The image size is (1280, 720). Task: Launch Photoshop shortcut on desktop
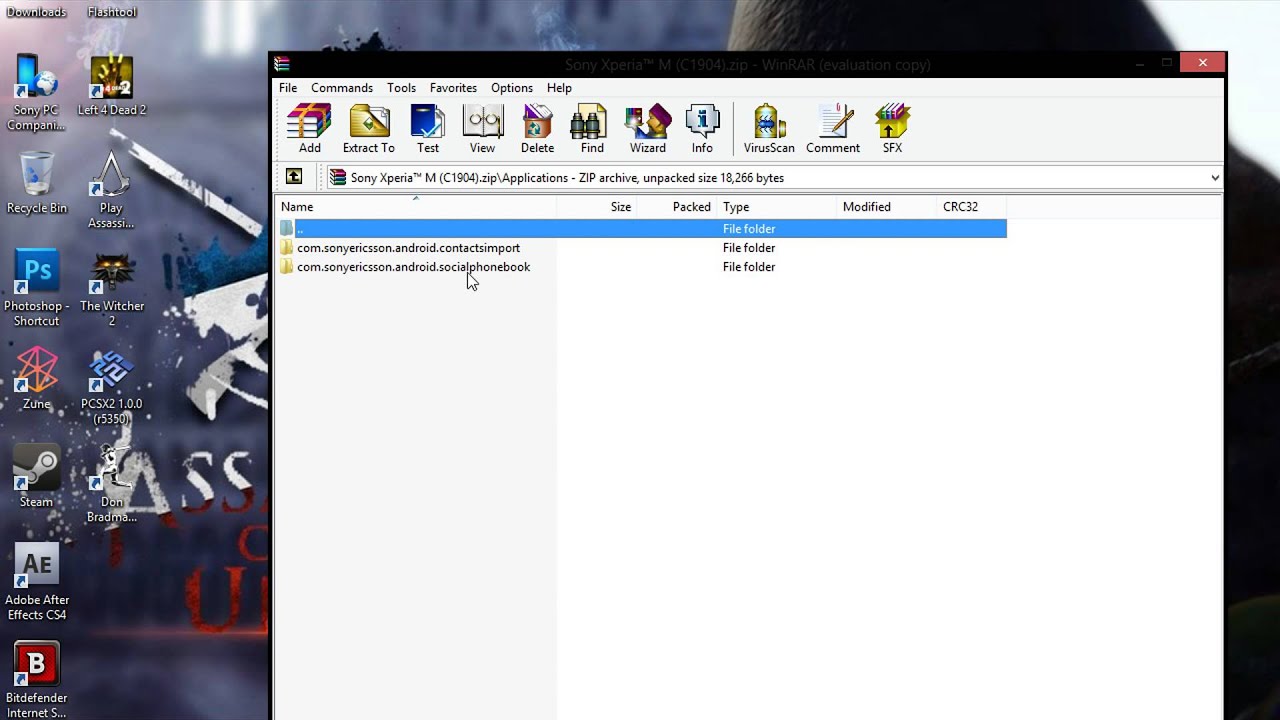coord(37,288)
